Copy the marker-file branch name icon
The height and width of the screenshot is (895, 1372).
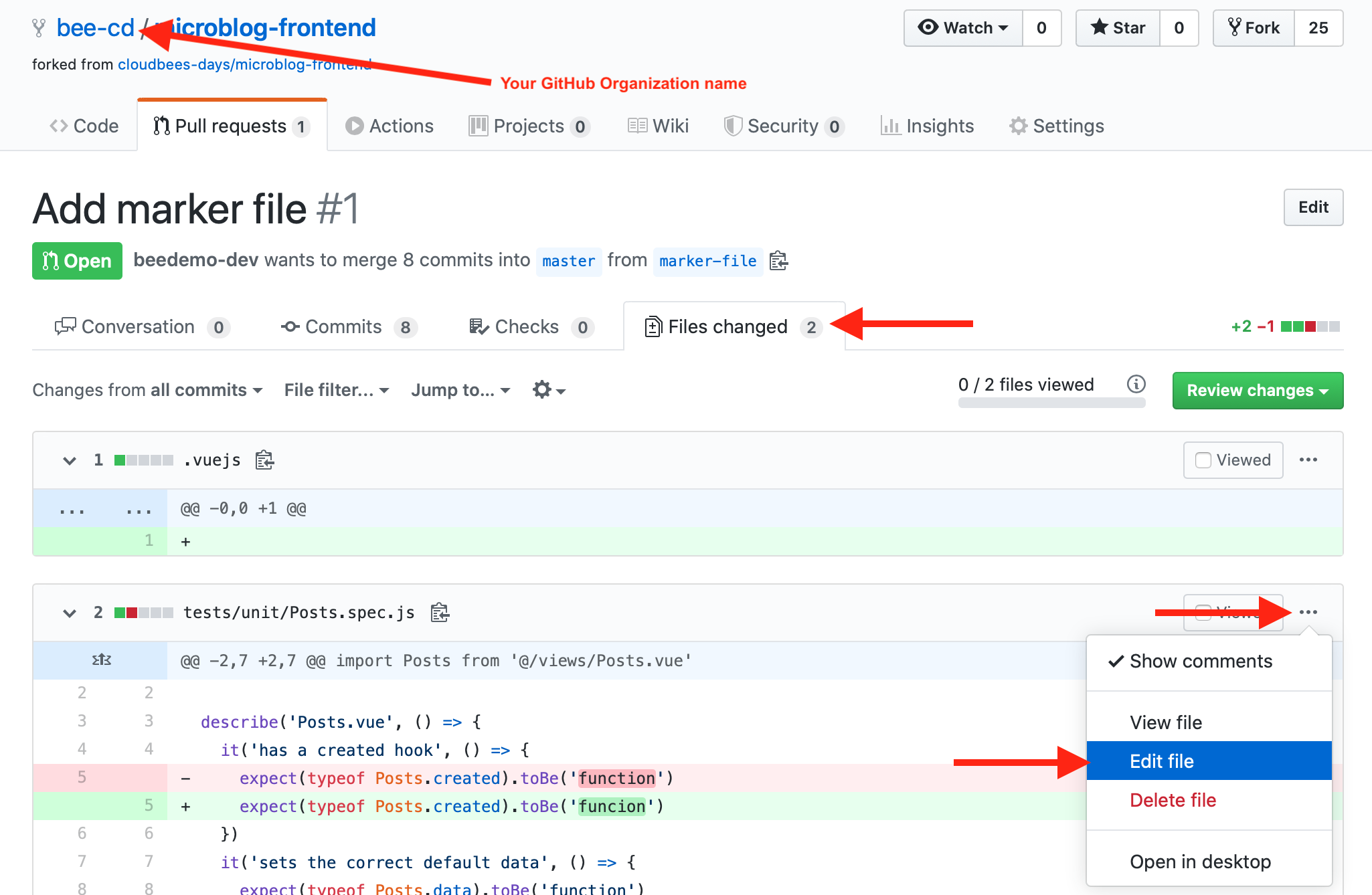779,261
